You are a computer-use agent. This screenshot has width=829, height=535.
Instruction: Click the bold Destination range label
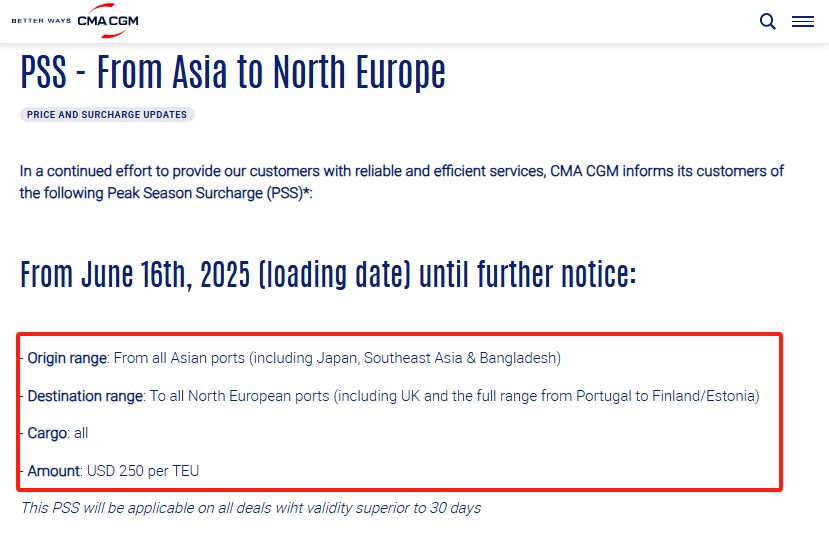pos(85,396)
